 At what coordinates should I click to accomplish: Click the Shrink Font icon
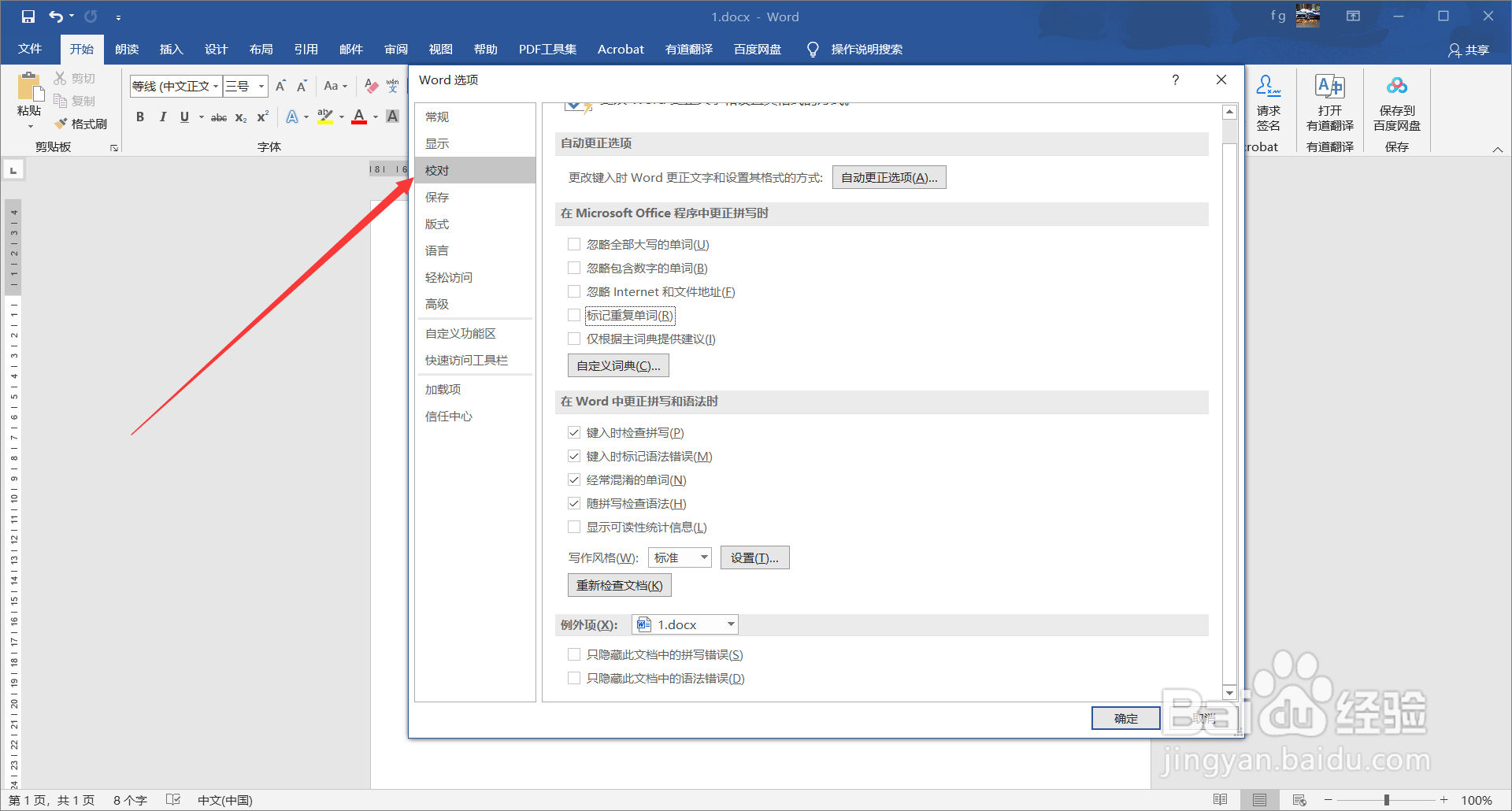(302, 86)
